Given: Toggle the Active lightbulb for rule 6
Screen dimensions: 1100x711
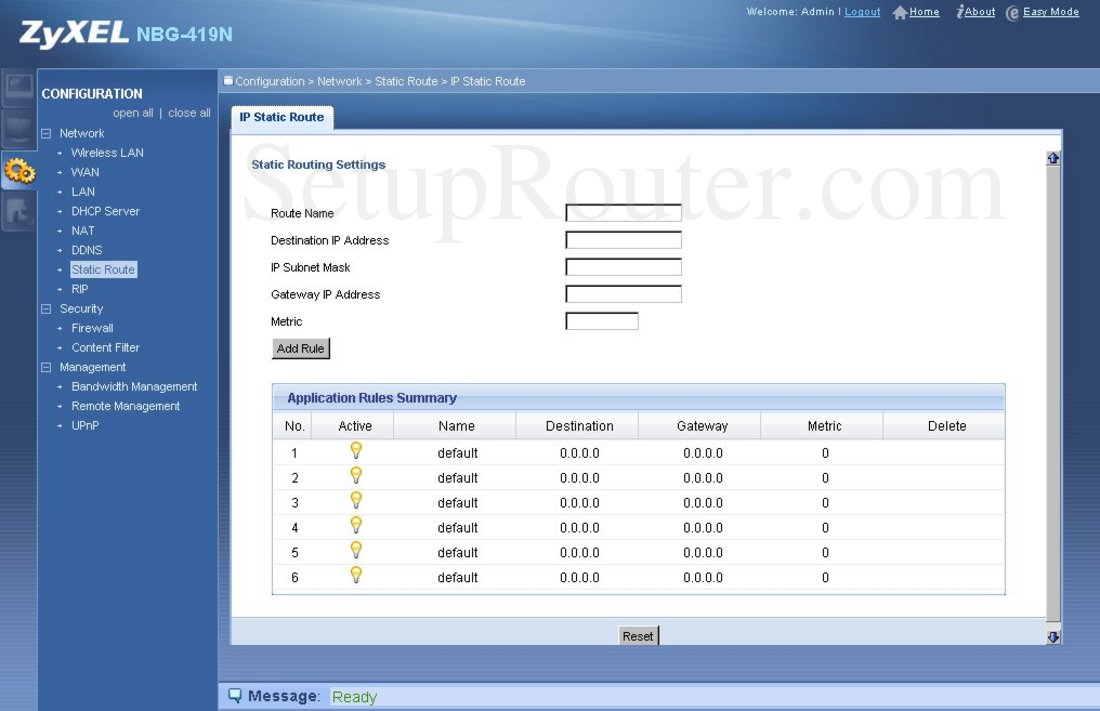Looking at the screenshot, I should pyautogui.click(x=356, y=577).
